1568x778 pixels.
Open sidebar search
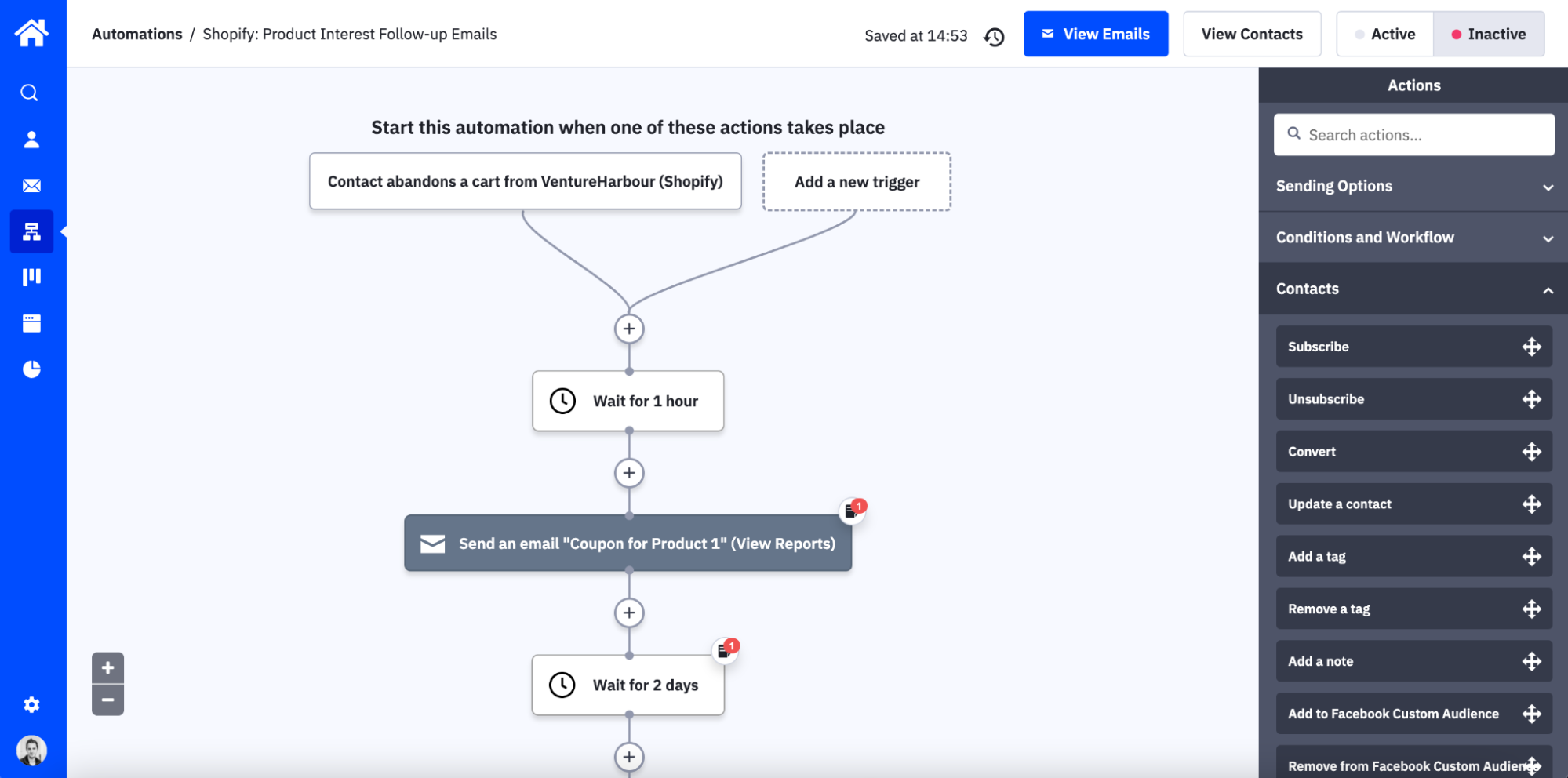[31, 93]
